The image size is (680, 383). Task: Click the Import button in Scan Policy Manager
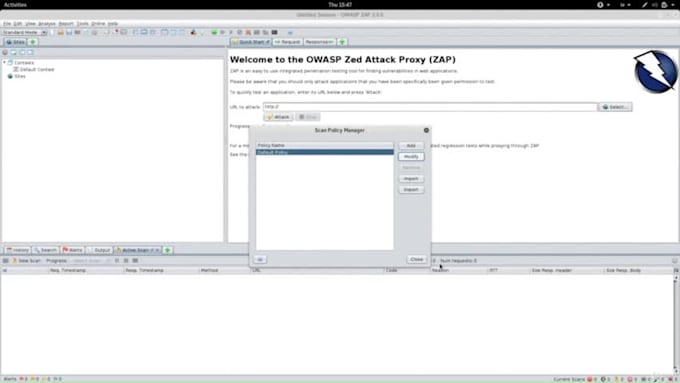411,179
